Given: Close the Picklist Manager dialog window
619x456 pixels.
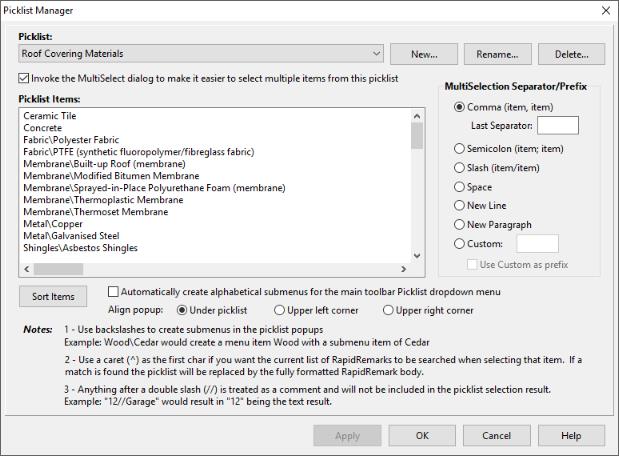Looking at the screenshot, I should (x=605, y=10).
